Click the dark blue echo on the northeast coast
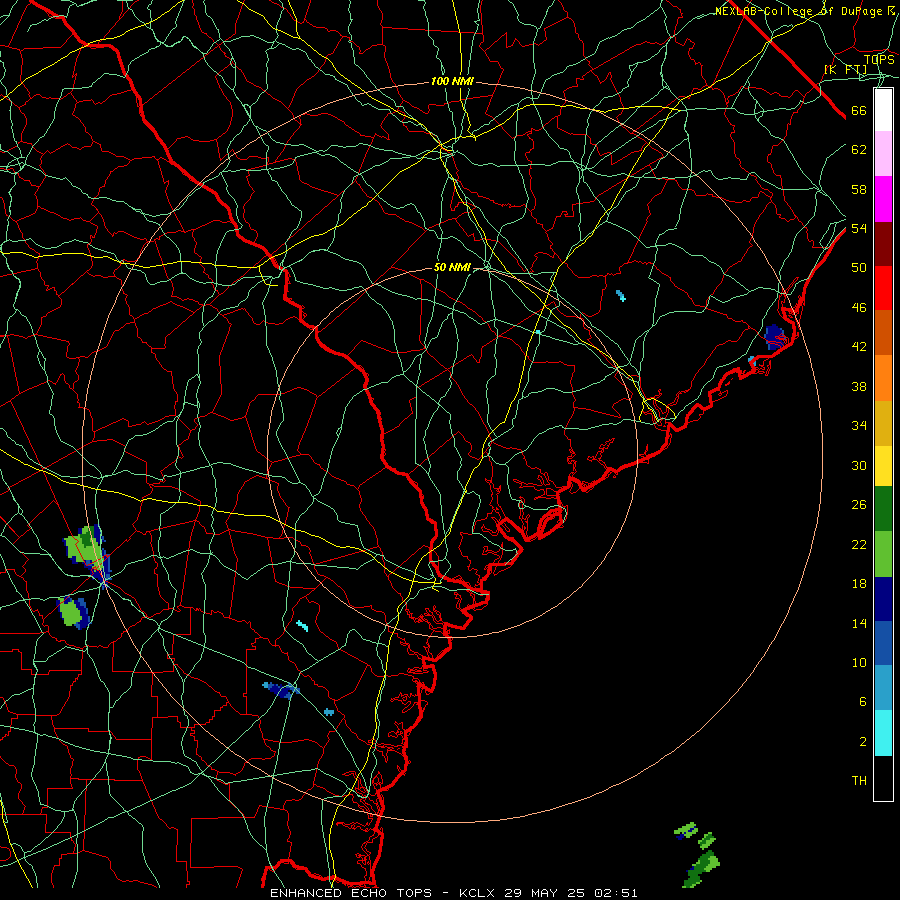900x900 pixels. [x=775, y=337]
